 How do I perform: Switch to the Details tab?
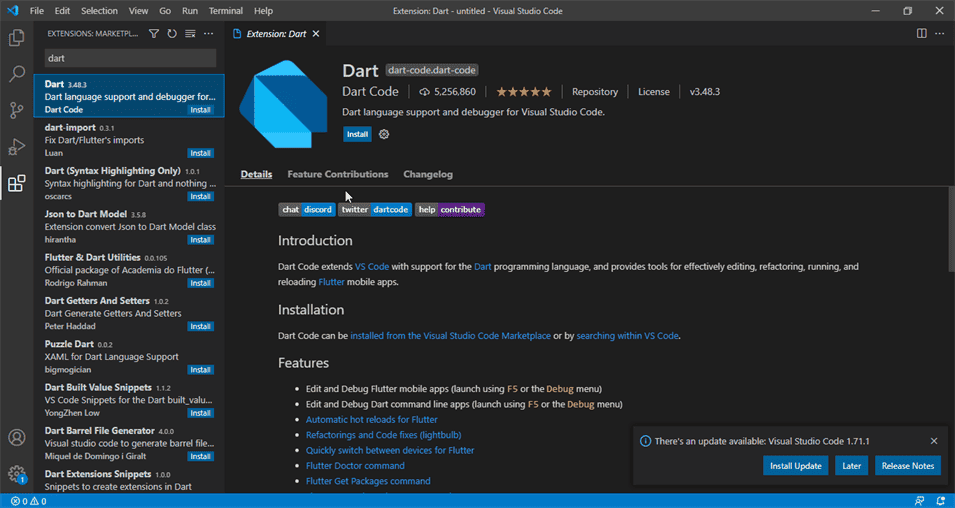point(256,174)
